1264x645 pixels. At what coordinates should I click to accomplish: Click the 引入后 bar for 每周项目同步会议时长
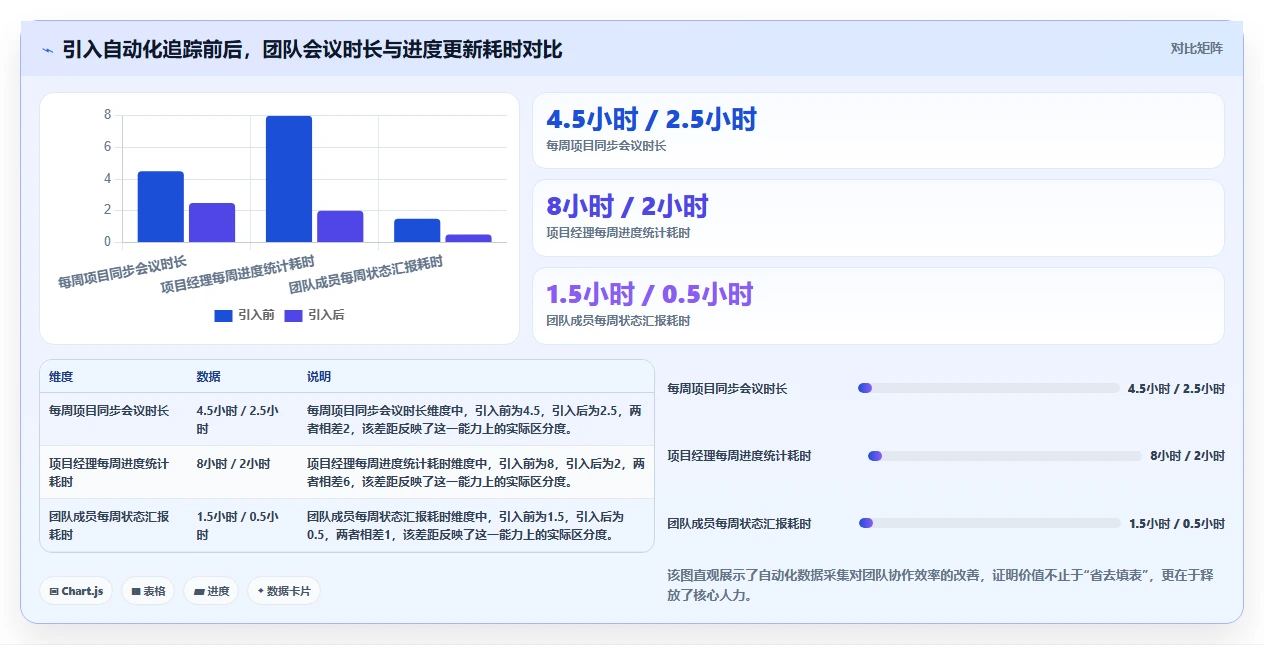point(212,223)
